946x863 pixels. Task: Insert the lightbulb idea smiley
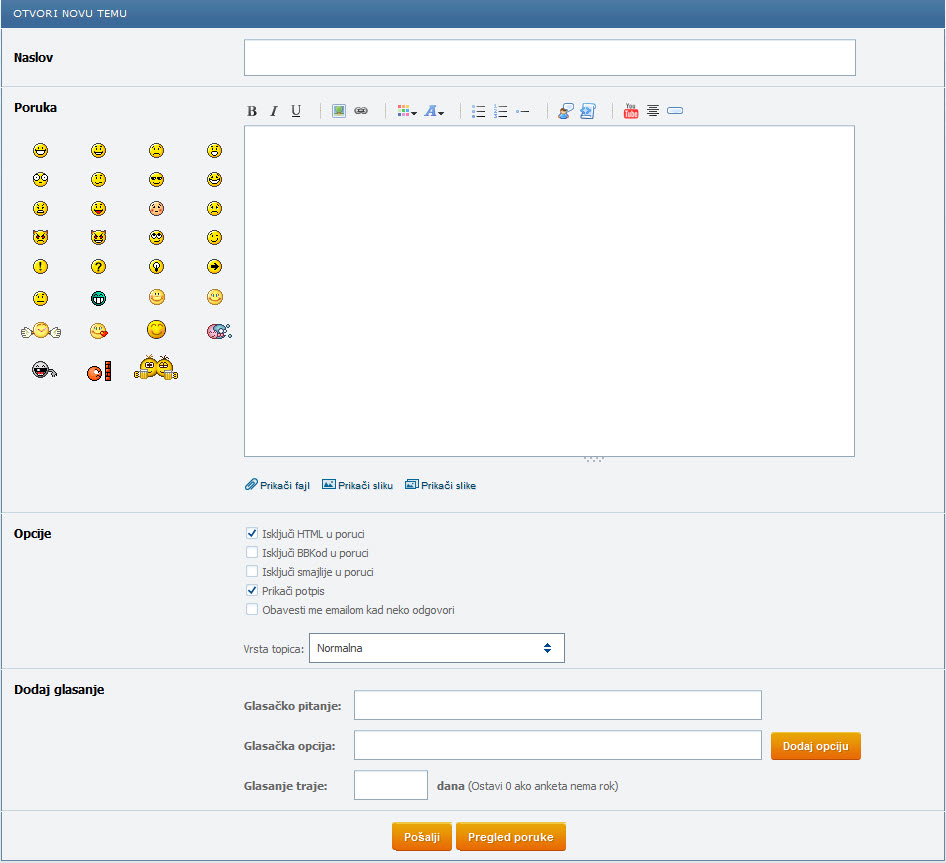pos(156,267)
